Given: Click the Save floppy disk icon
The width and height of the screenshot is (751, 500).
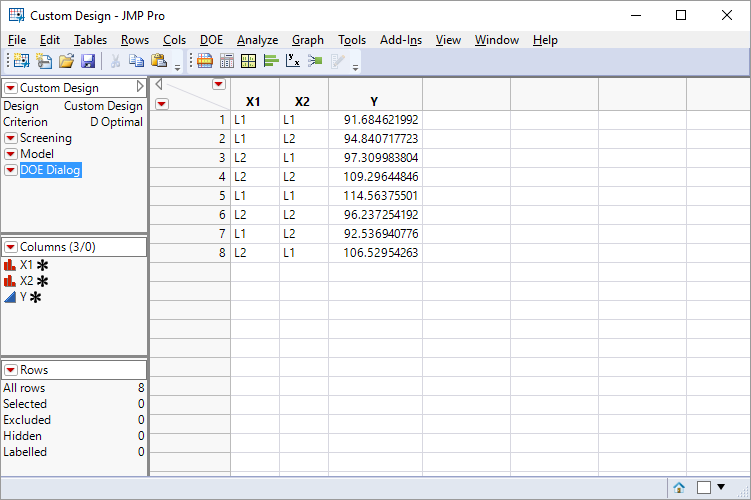Looking at the screenshot, I should pos(88,61).
